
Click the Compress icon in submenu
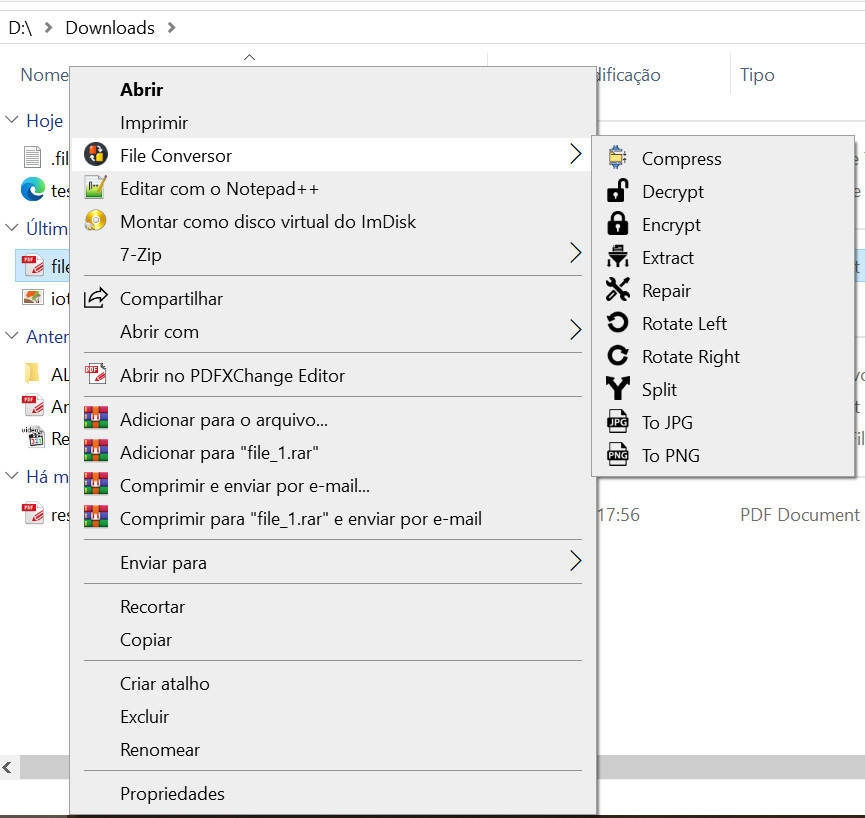coord(617,158)
